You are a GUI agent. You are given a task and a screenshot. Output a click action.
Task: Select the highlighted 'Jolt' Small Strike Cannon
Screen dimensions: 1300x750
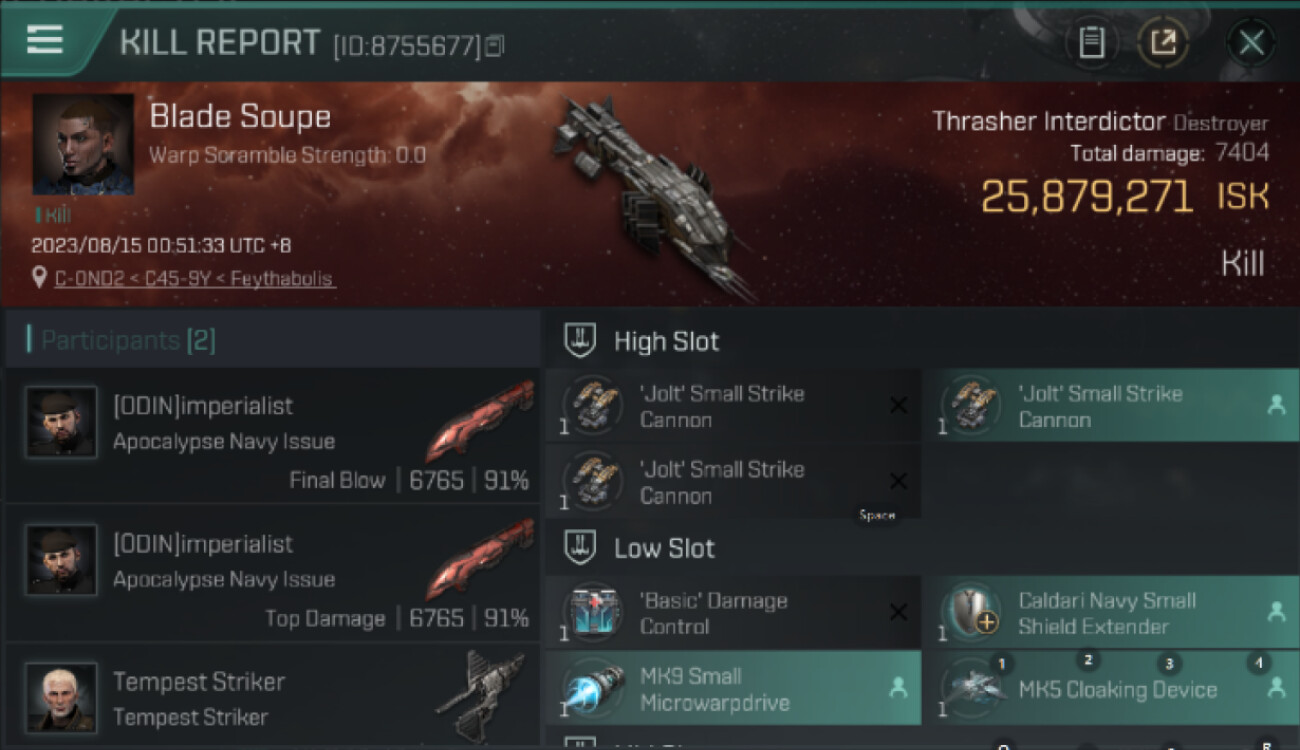1111,406
